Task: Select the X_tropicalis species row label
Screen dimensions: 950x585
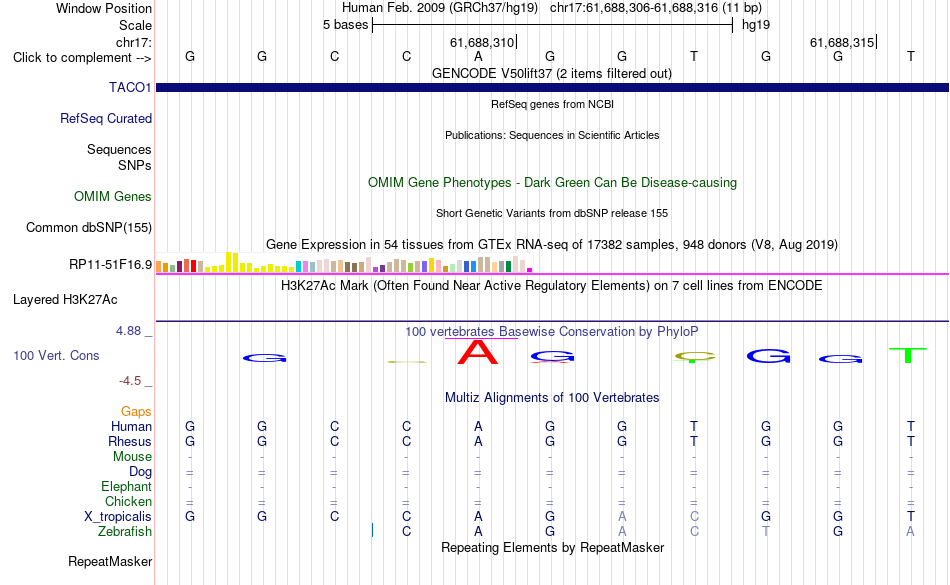Action: (x=118, y=517)
